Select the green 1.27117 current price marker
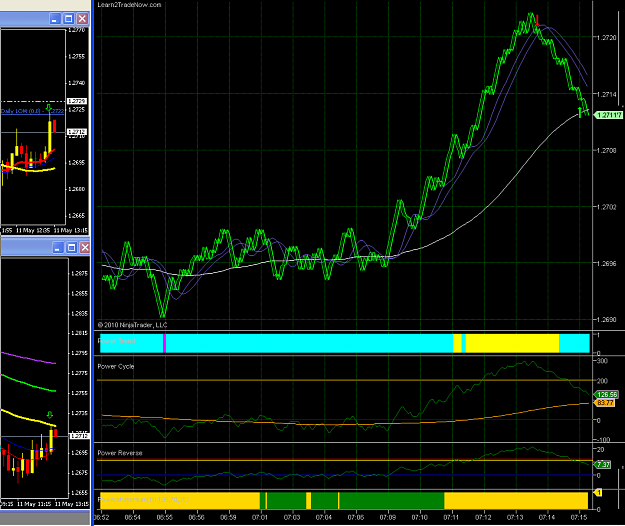This screenshot has width=625, height=526. pos(608,115)
